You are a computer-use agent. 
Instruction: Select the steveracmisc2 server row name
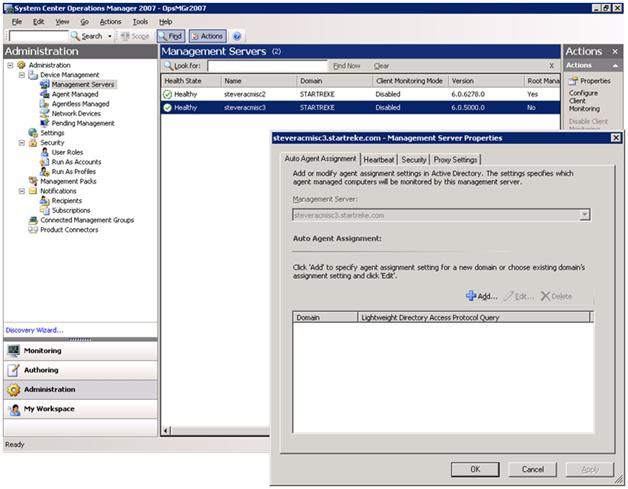pyautogui.click(x=245, y=94)
